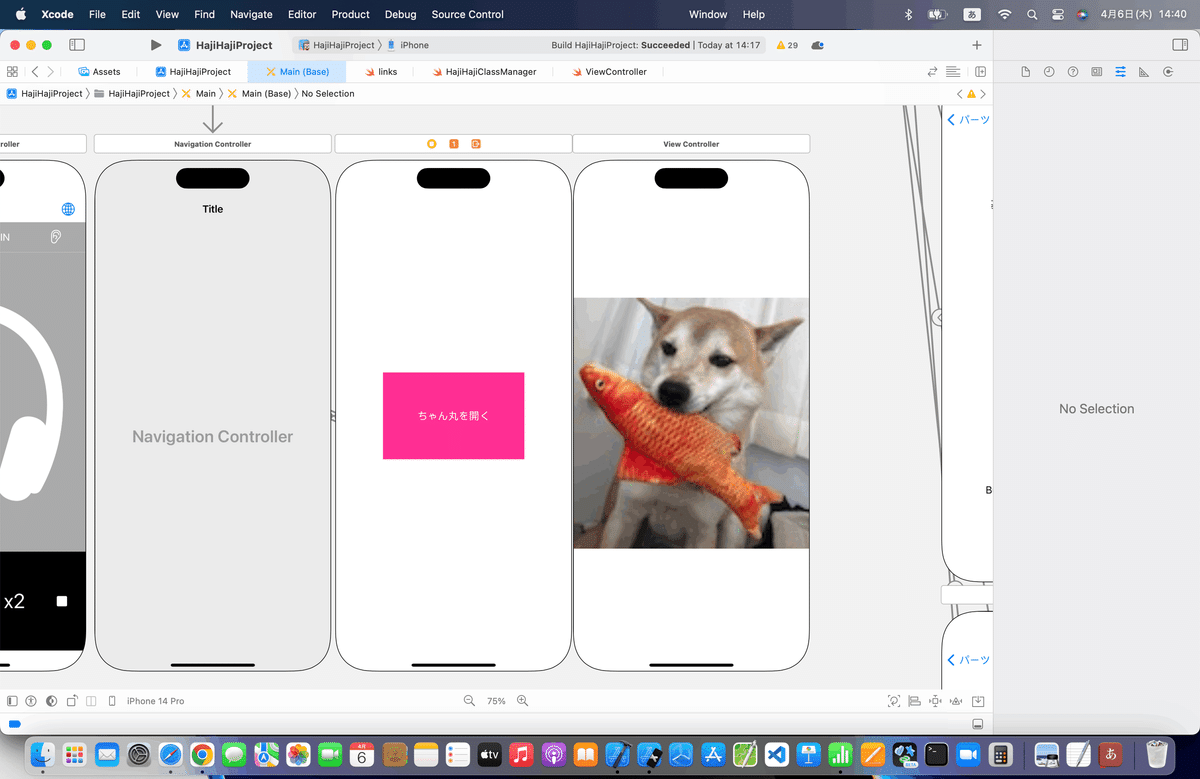Click the 75% zoom level
The width and height of the screenshot is (1200, 779).
pos(496,701)
